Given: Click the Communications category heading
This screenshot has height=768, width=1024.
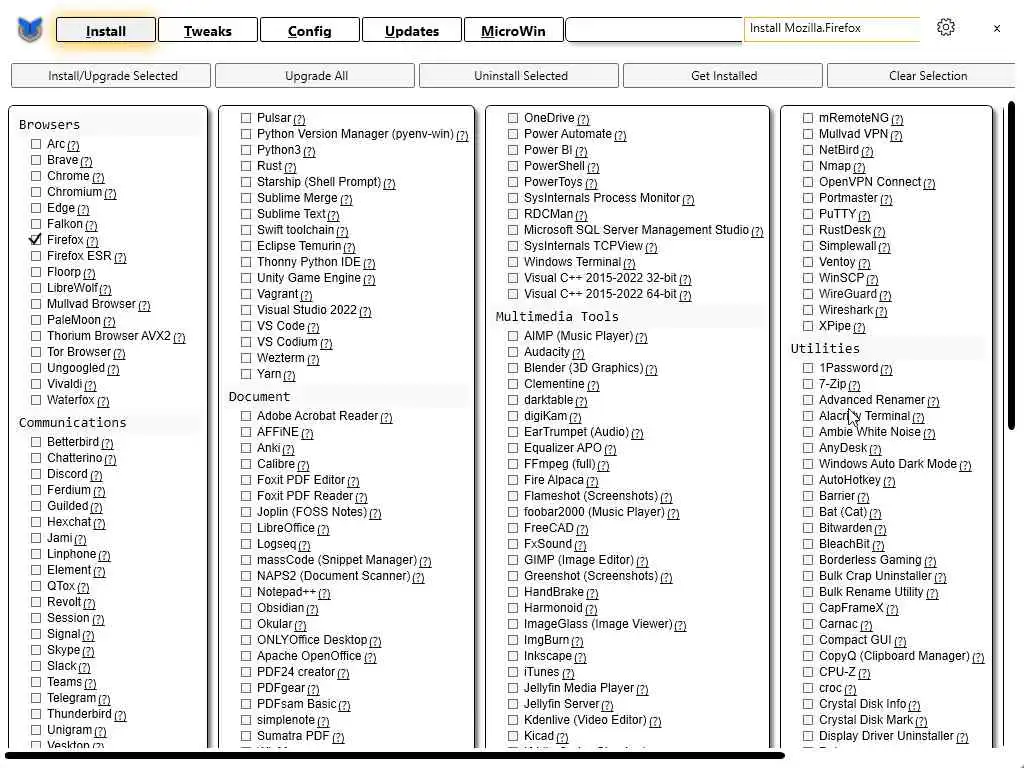Looking at the screenshot, I should click(x=72, y=423).
